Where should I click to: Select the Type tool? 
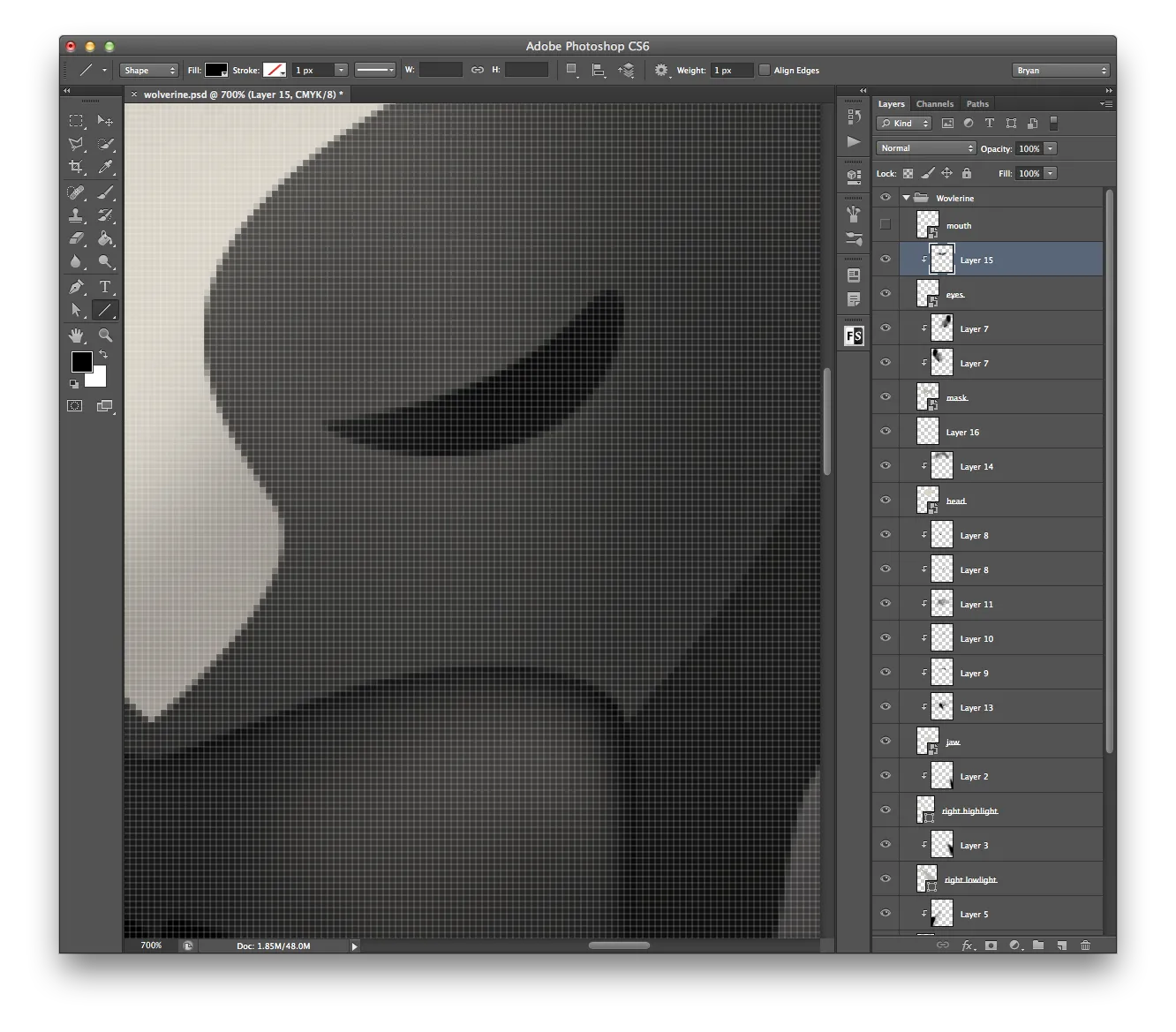(x=105, y=287)
